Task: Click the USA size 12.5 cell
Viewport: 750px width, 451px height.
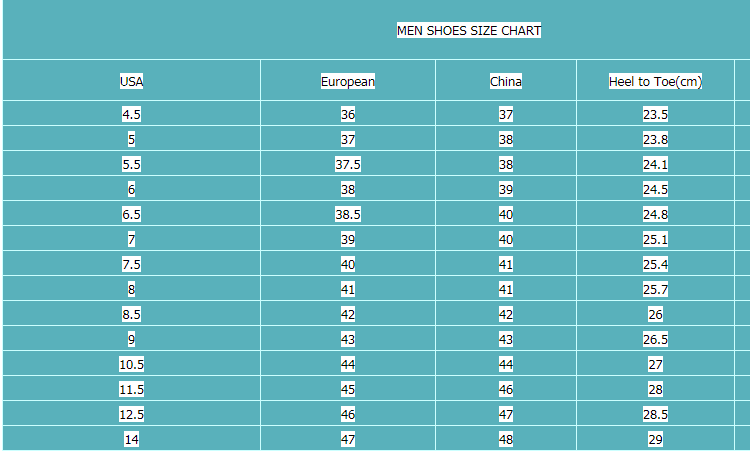Action: [x=131, y=414]
